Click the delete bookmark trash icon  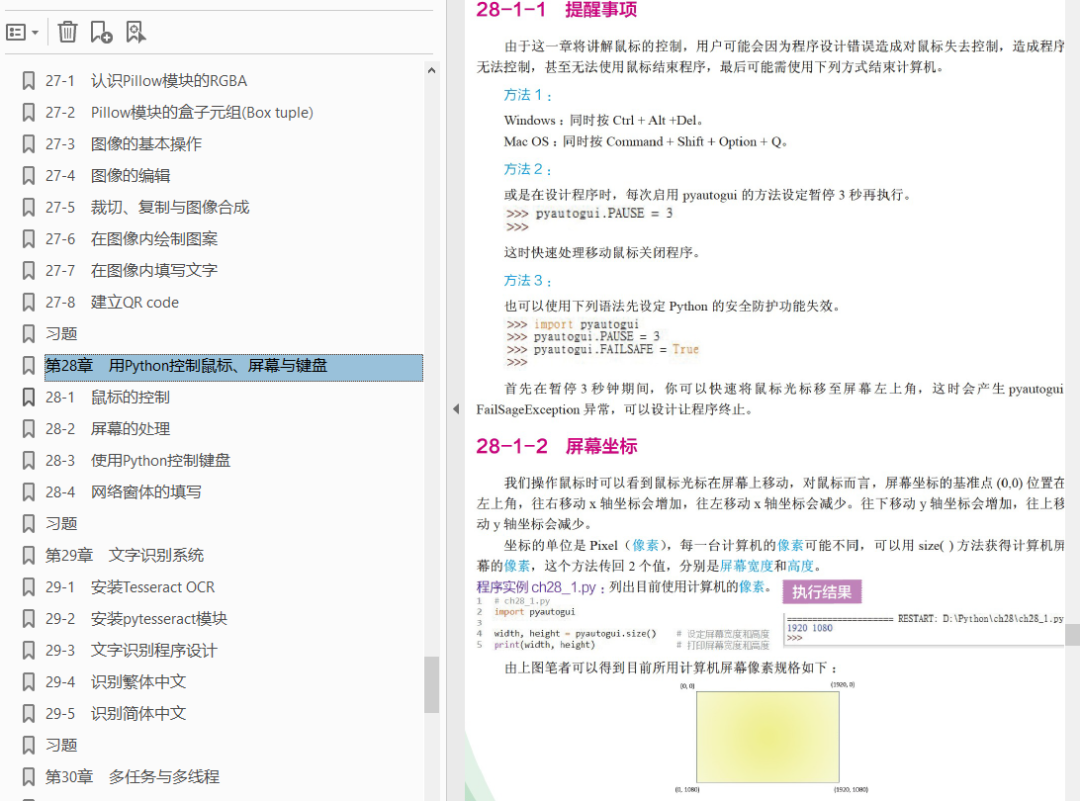coord(68,32)
